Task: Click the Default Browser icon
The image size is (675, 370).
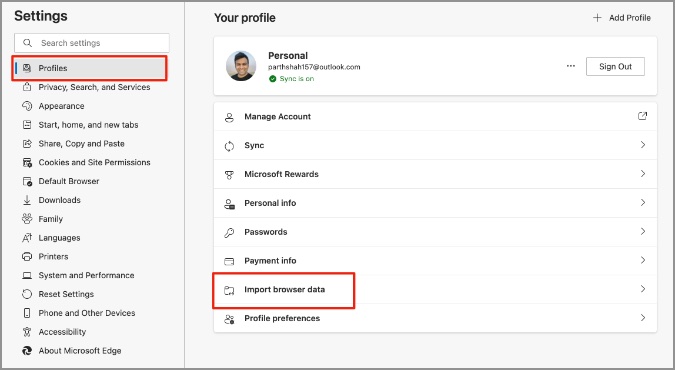Action: click(27, 181)
